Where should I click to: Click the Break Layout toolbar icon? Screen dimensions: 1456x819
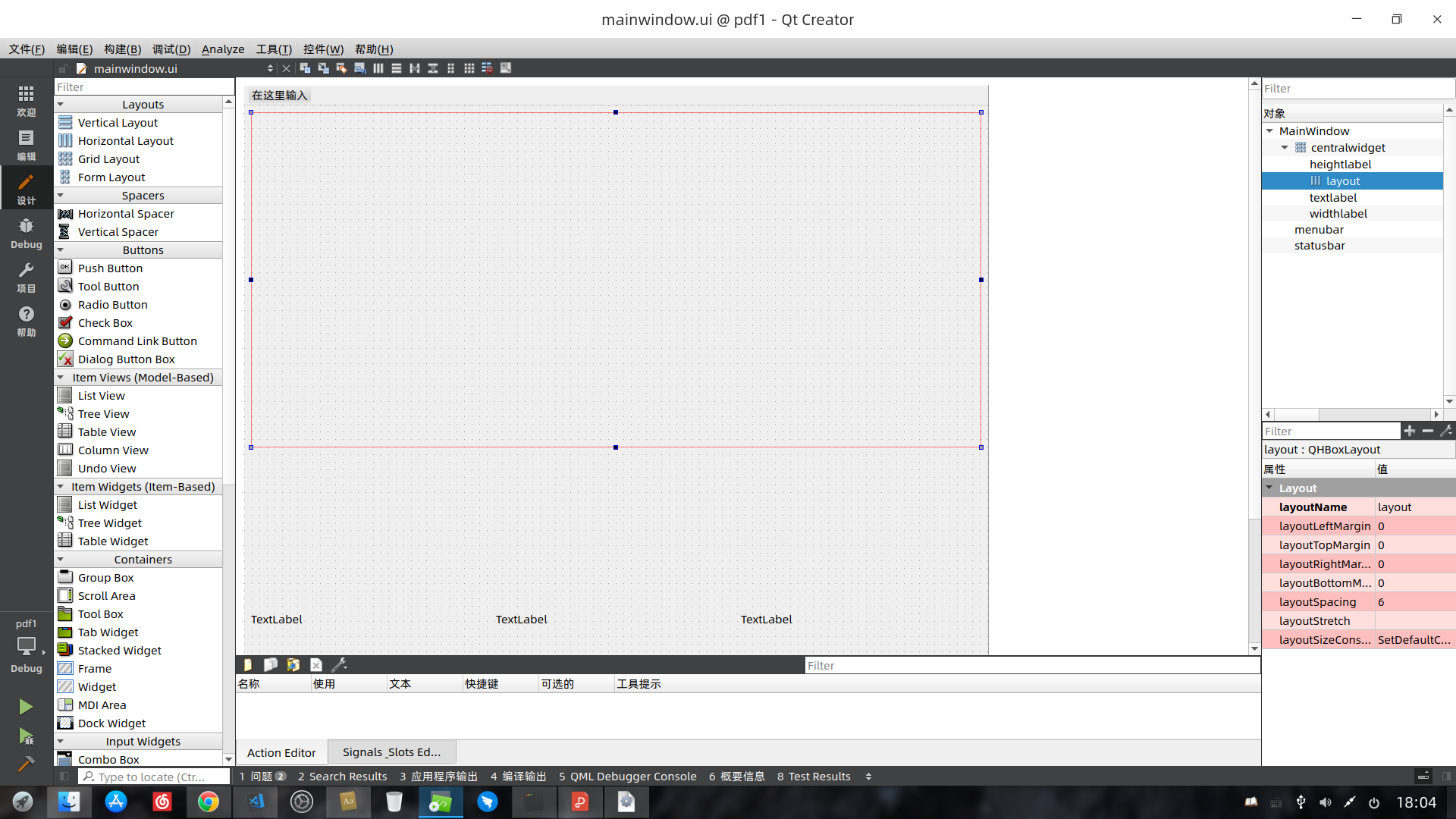pyautogui.click(x=487, y=68)
